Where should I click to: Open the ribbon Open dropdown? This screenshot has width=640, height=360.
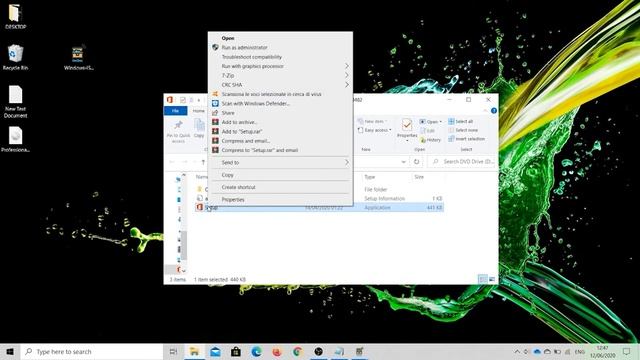pyautogui.click(x=431, y=122)
